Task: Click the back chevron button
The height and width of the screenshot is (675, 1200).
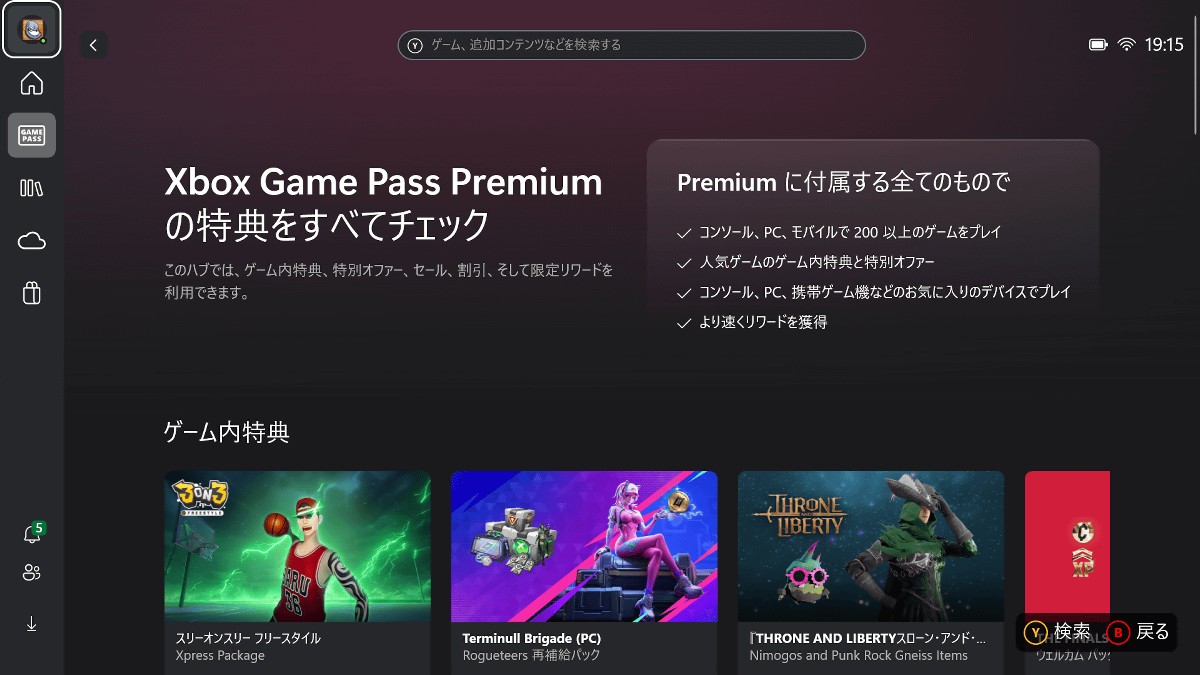Action: point(93,45)
